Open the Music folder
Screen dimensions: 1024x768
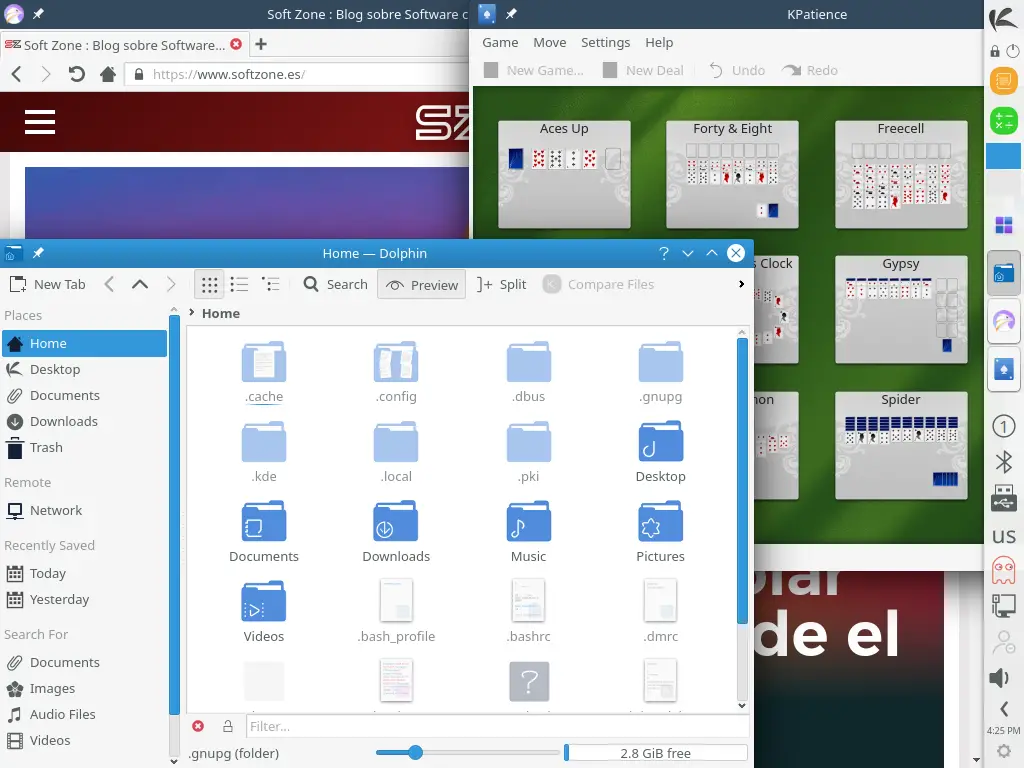pos(528,531)
